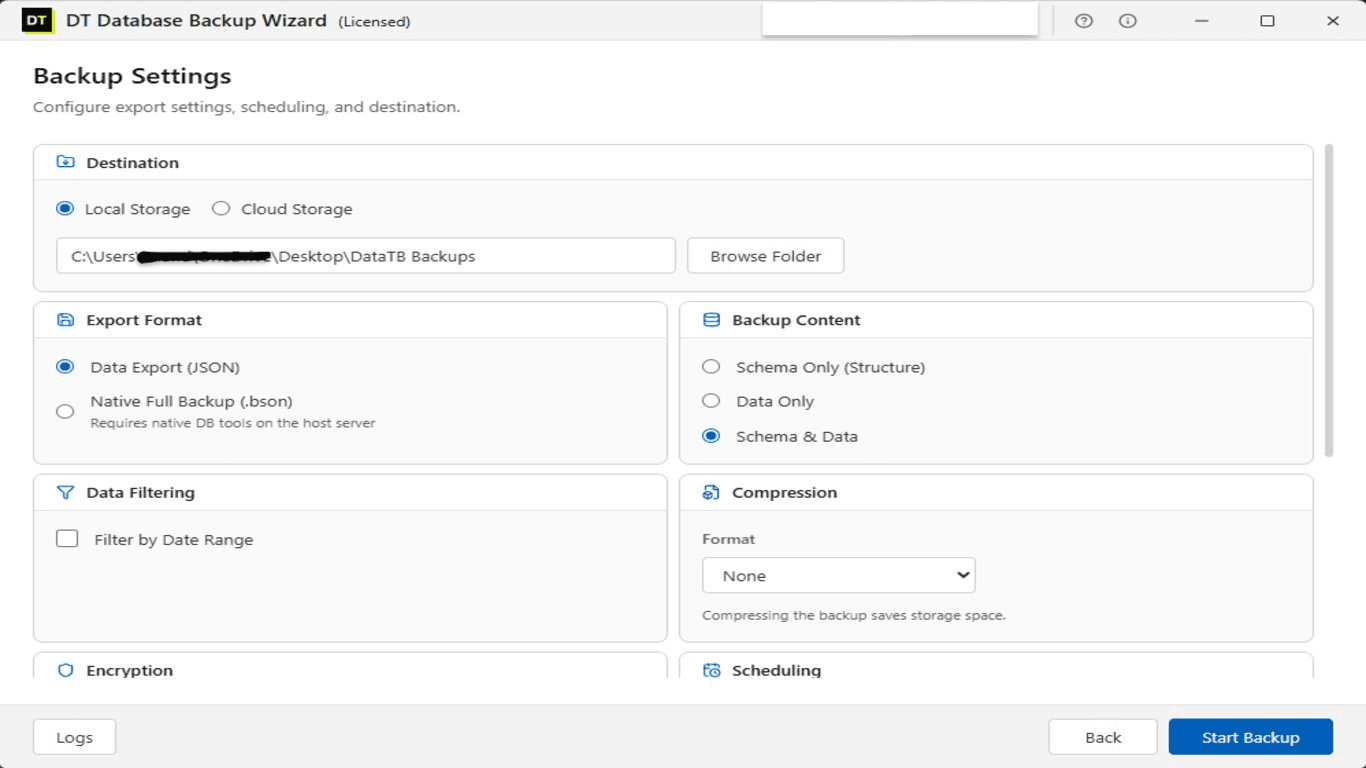This screenshot has width=1366, height=768.
Task: Open the info (i) icon in title bar
Action: (1128, 21)
